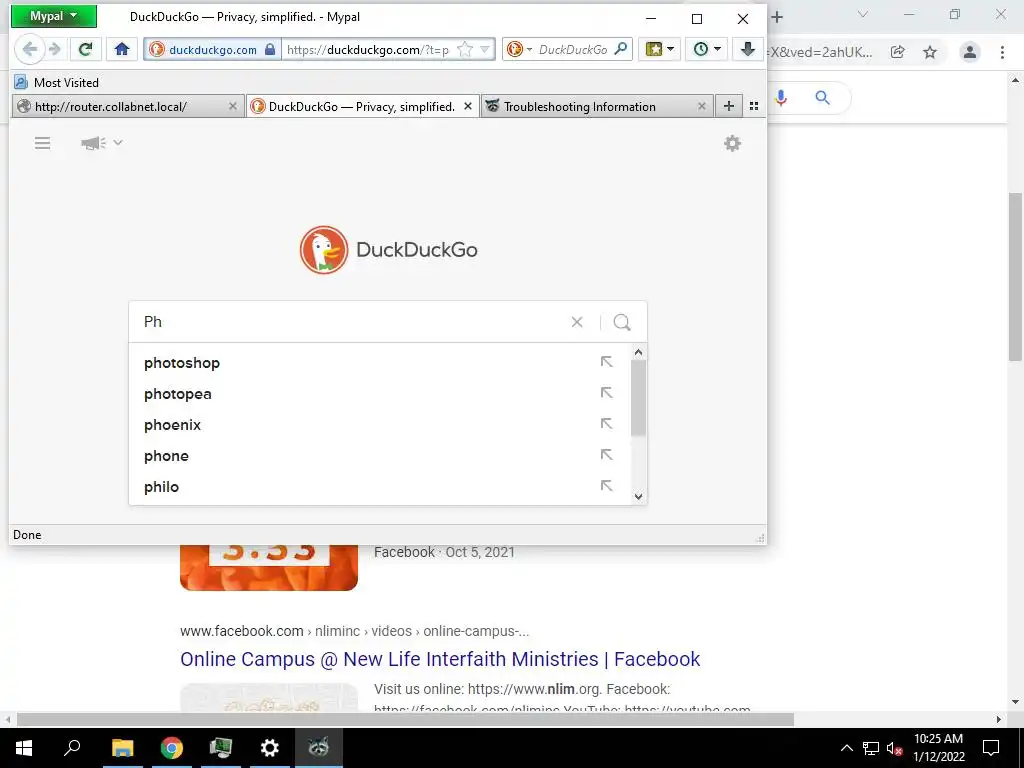
Task: Open Mypal home page icon
Action: 121,49
